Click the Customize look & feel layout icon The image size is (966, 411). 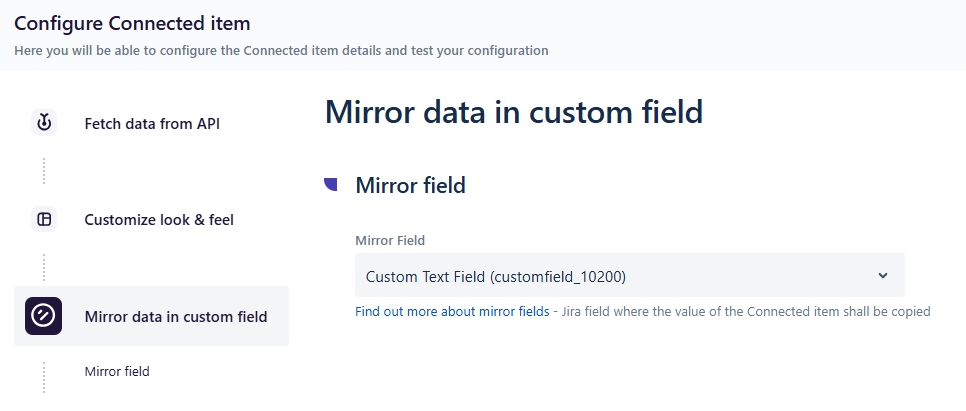point(44,220)
